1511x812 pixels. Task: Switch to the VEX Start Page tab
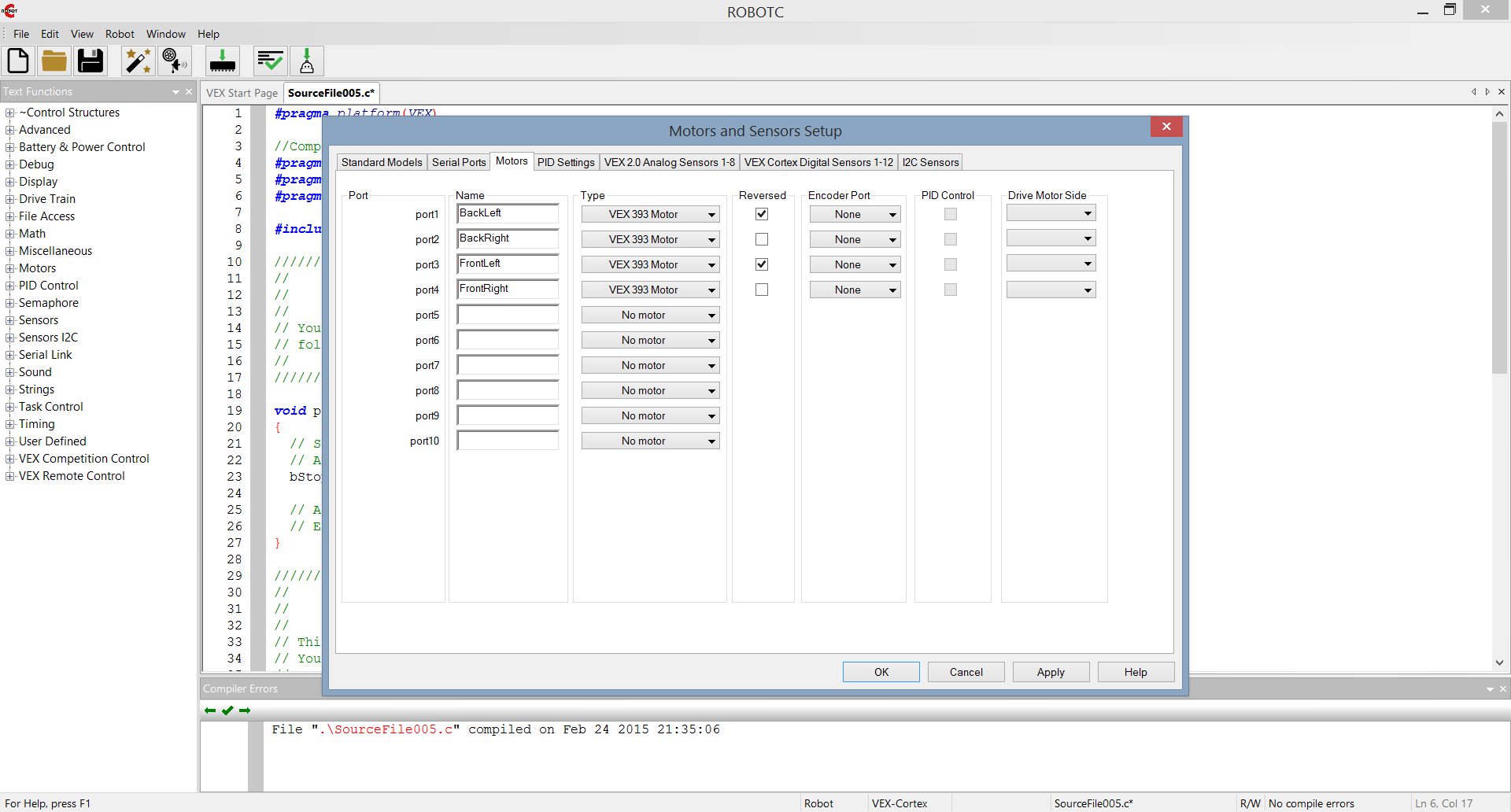click(x=242, y=93)
